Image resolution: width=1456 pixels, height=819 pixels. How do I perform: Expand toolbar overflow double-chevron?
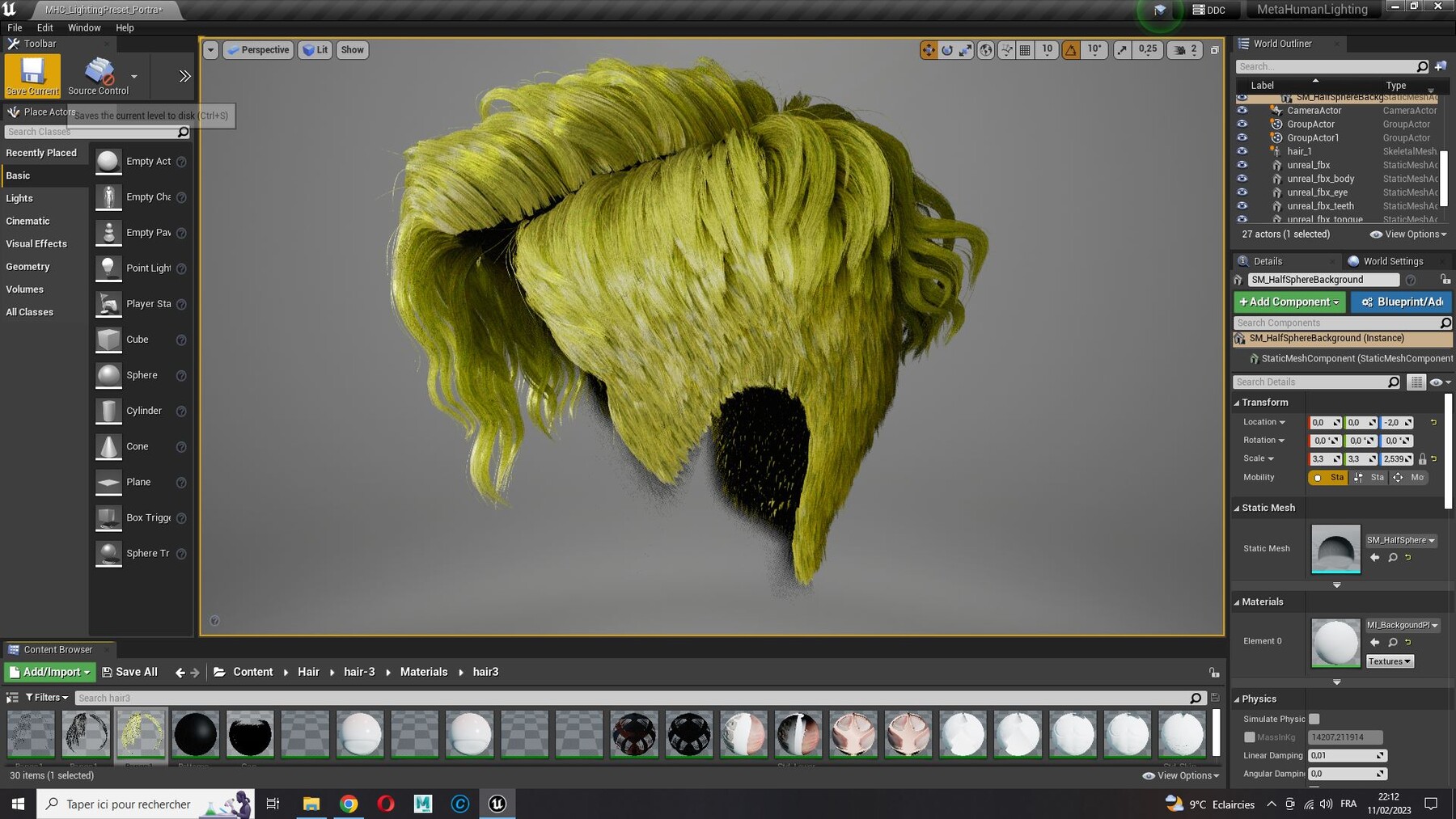[184, 76]
